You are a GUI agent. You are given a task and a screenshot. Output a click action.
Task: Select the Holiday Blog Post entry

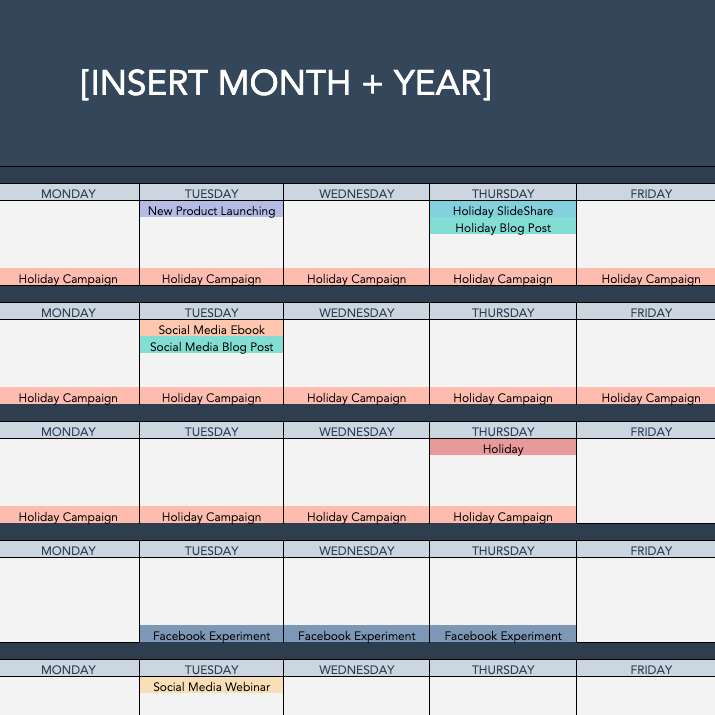pos(503,228)
